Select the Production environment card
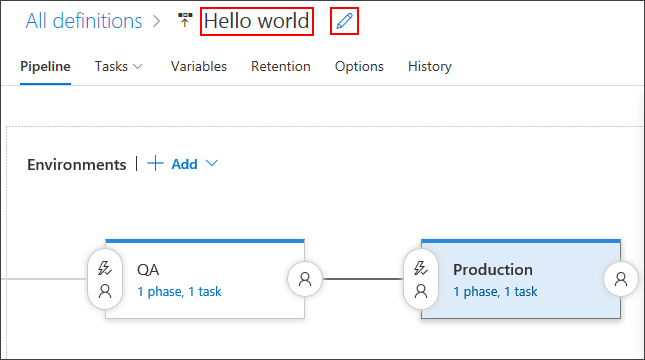The width and height of the screenshot is (645, 360). click(521, 279)
